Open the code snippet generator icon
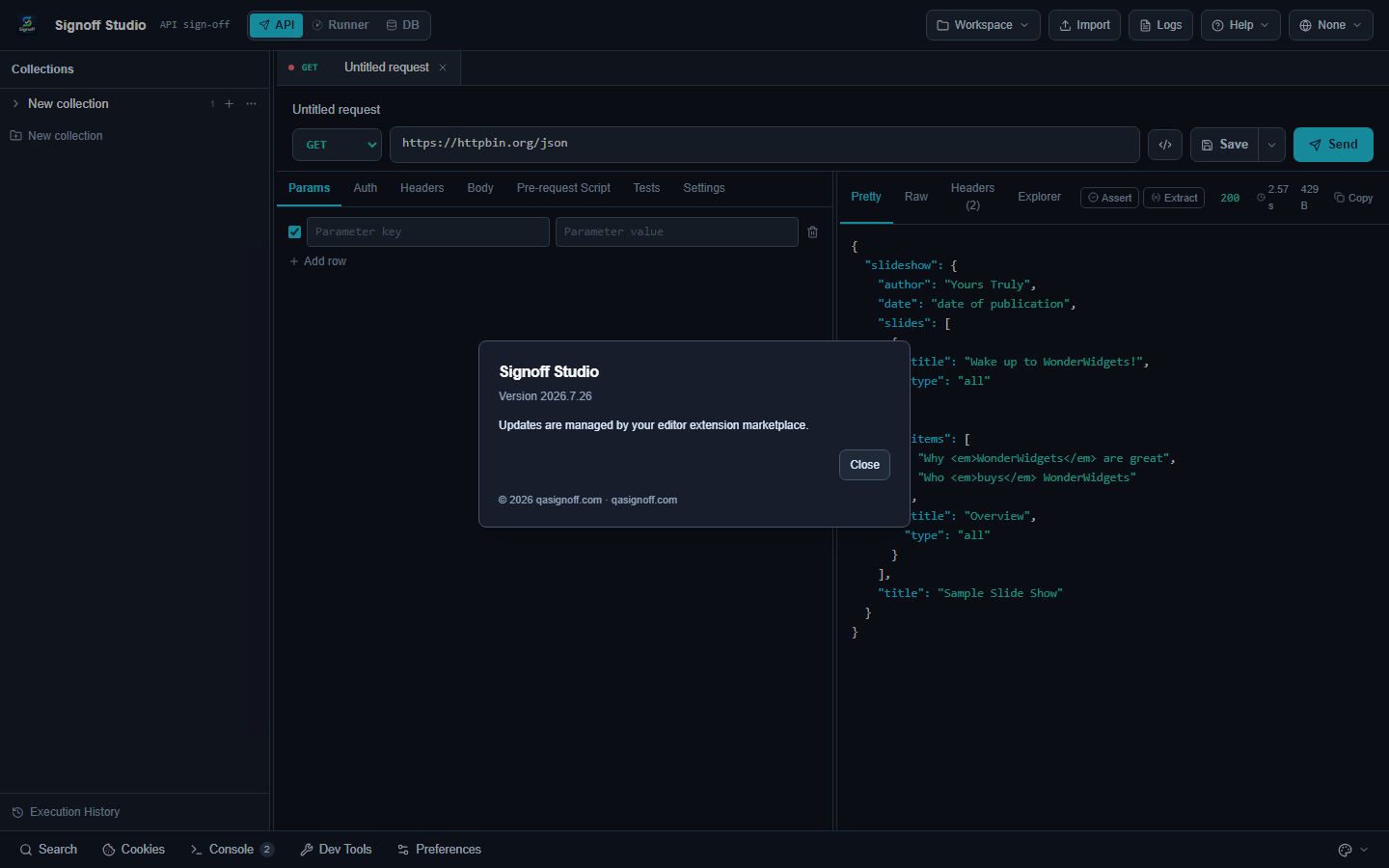The width and height of the screenshot is (1389, 868). [1165, 145]
